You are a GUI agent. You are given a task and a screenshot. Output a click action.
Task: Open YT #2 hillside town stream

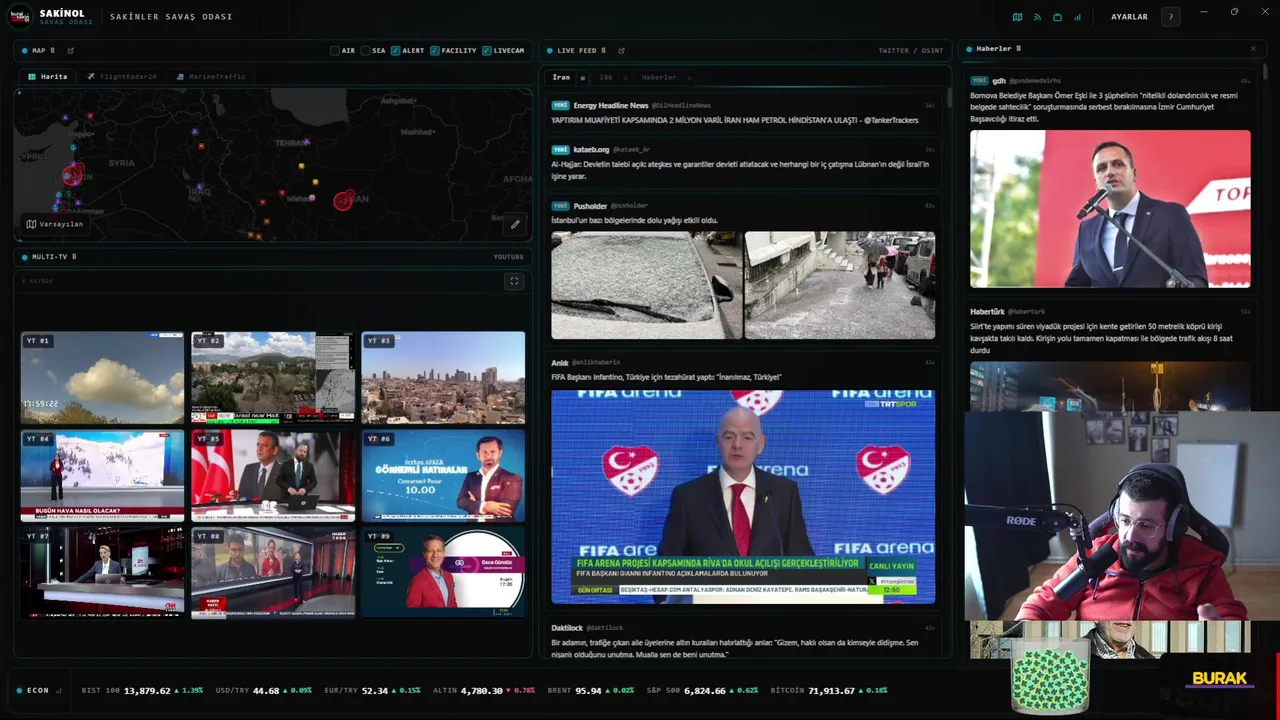pyautogui.click(x=273, y=378)
